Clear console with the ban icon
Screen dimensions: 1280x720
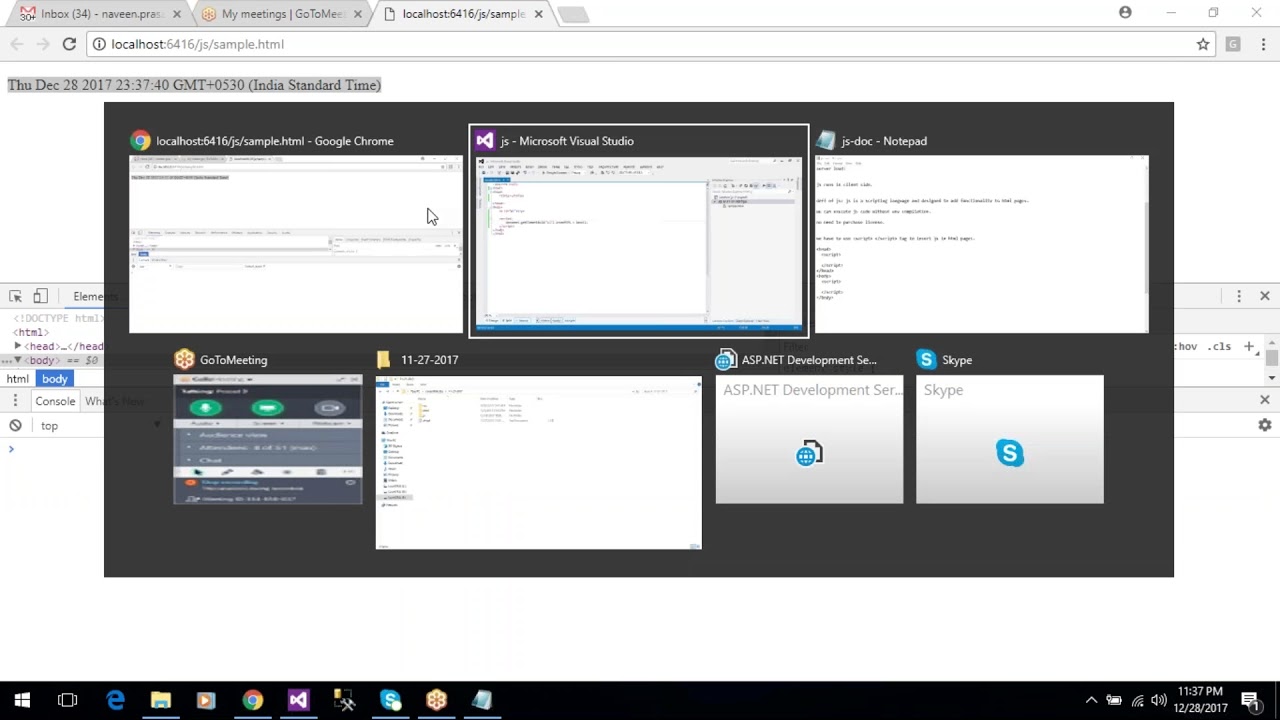tap(15, 426)
